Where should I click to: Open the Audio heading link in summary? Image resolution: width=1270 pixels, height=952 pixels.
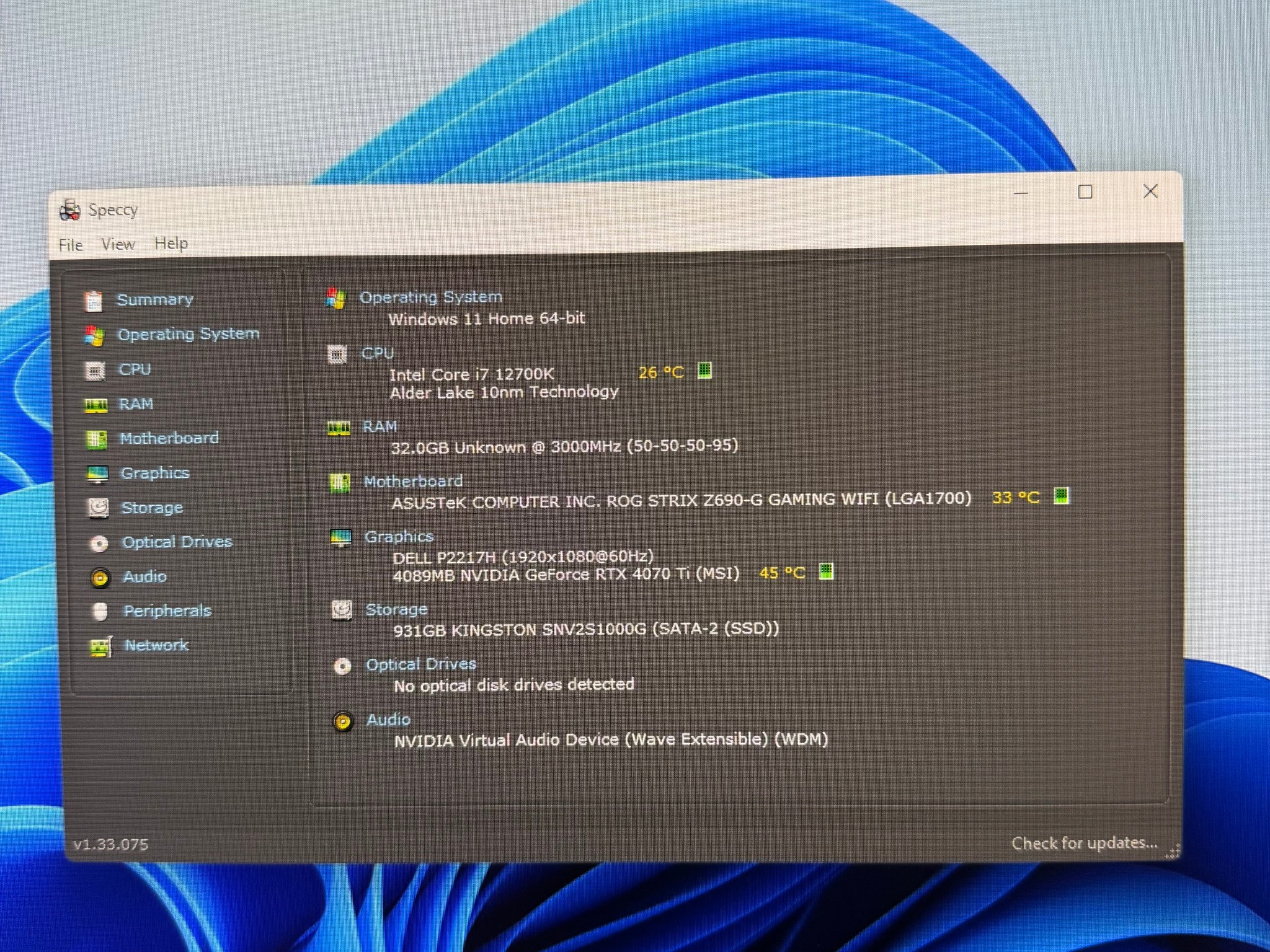(389, 720)
